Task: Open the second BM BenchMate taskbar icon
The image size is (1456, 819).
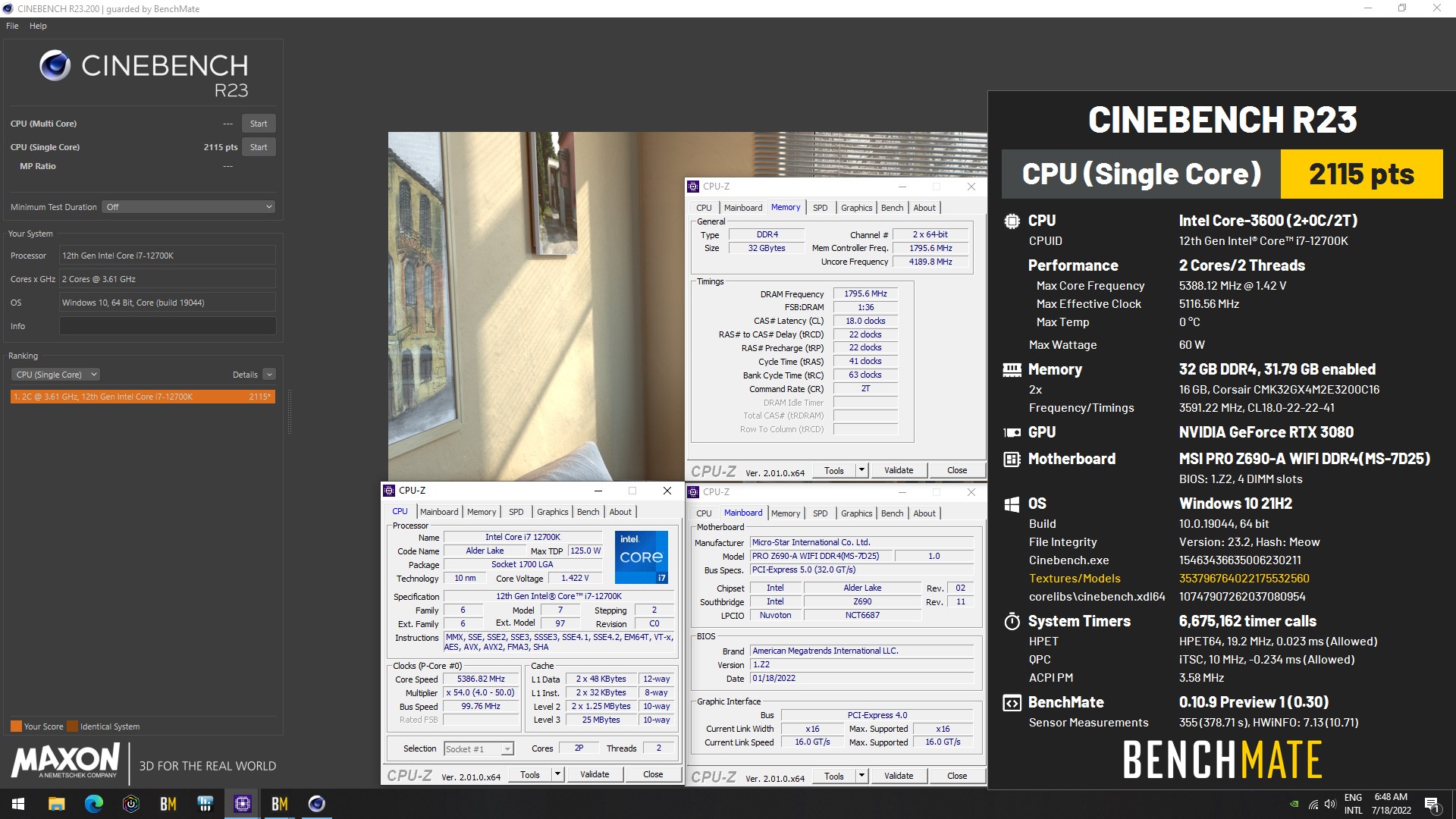Action: (279, 804)
